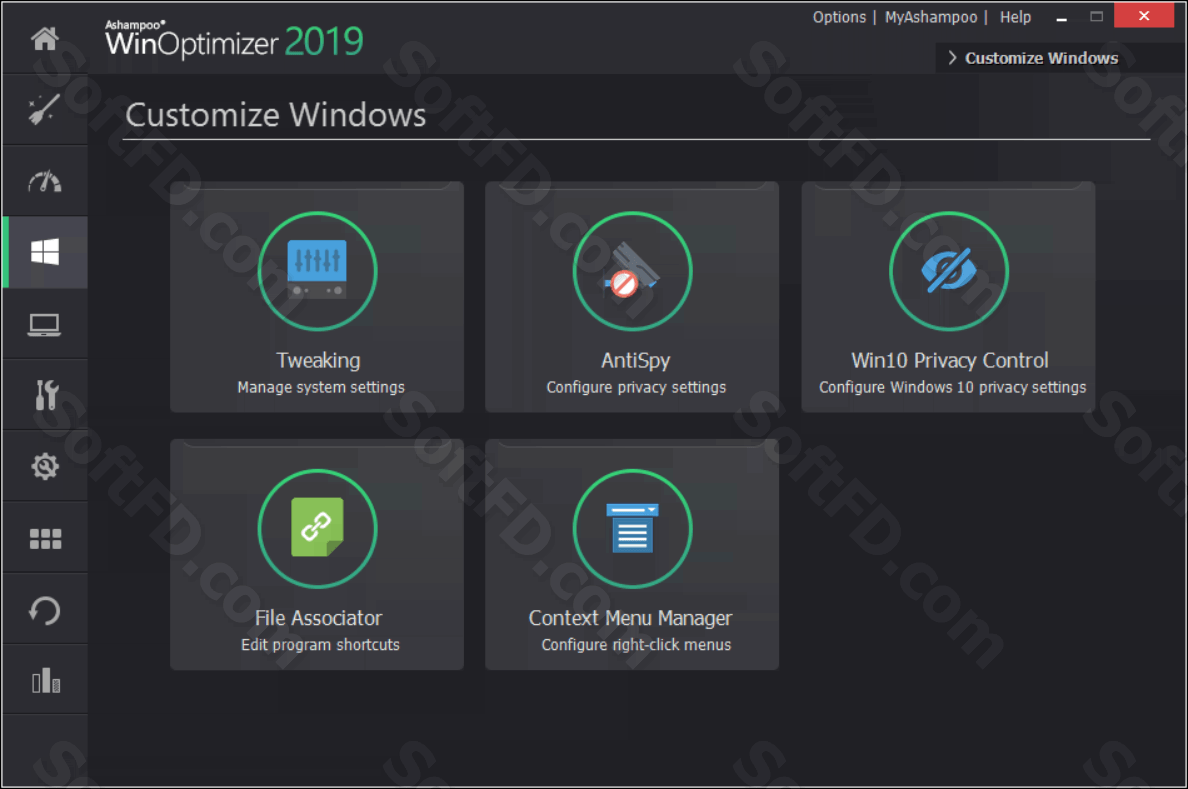Maximize the WinOptimizer window

point(1096,16)
